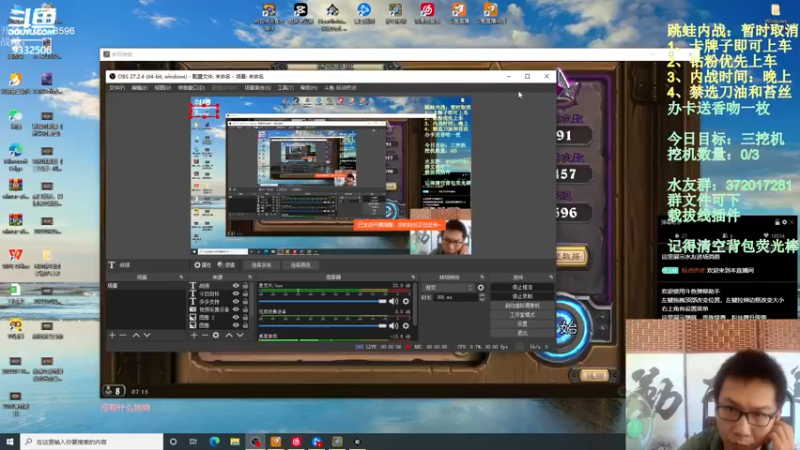800x450 pixels.
Task: Open the 场景集合(S) menu in OBS
Action: tap(257, 88)
